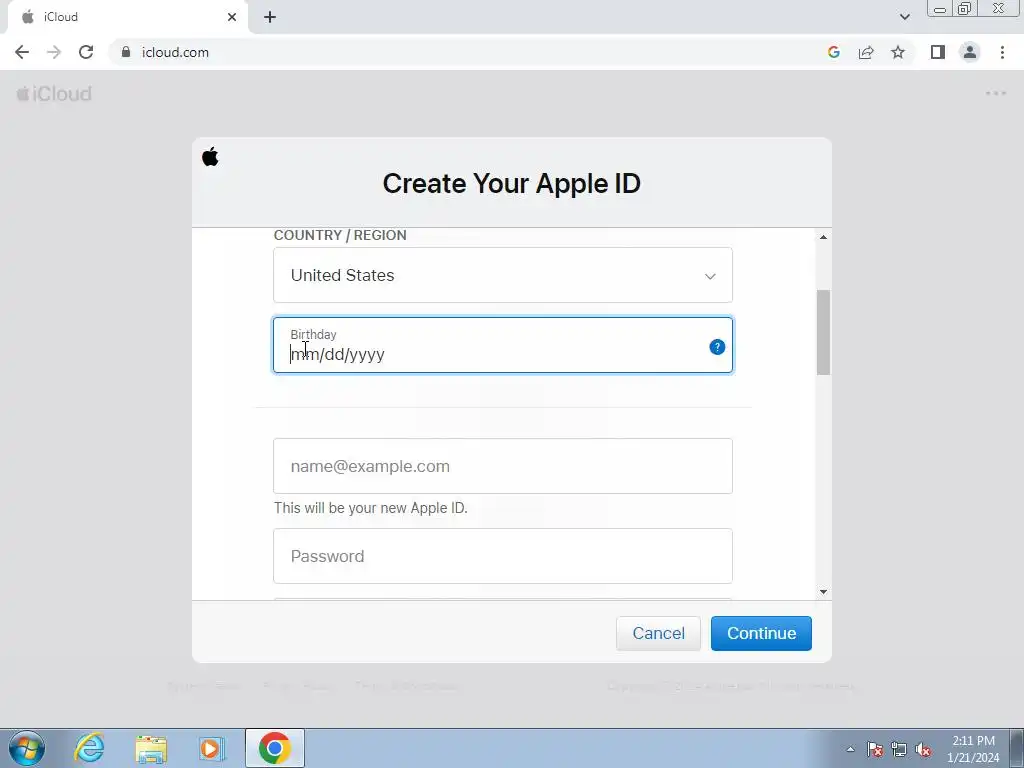Click the Apple logo in dialog
The image size is (1024, 768).
210,157
